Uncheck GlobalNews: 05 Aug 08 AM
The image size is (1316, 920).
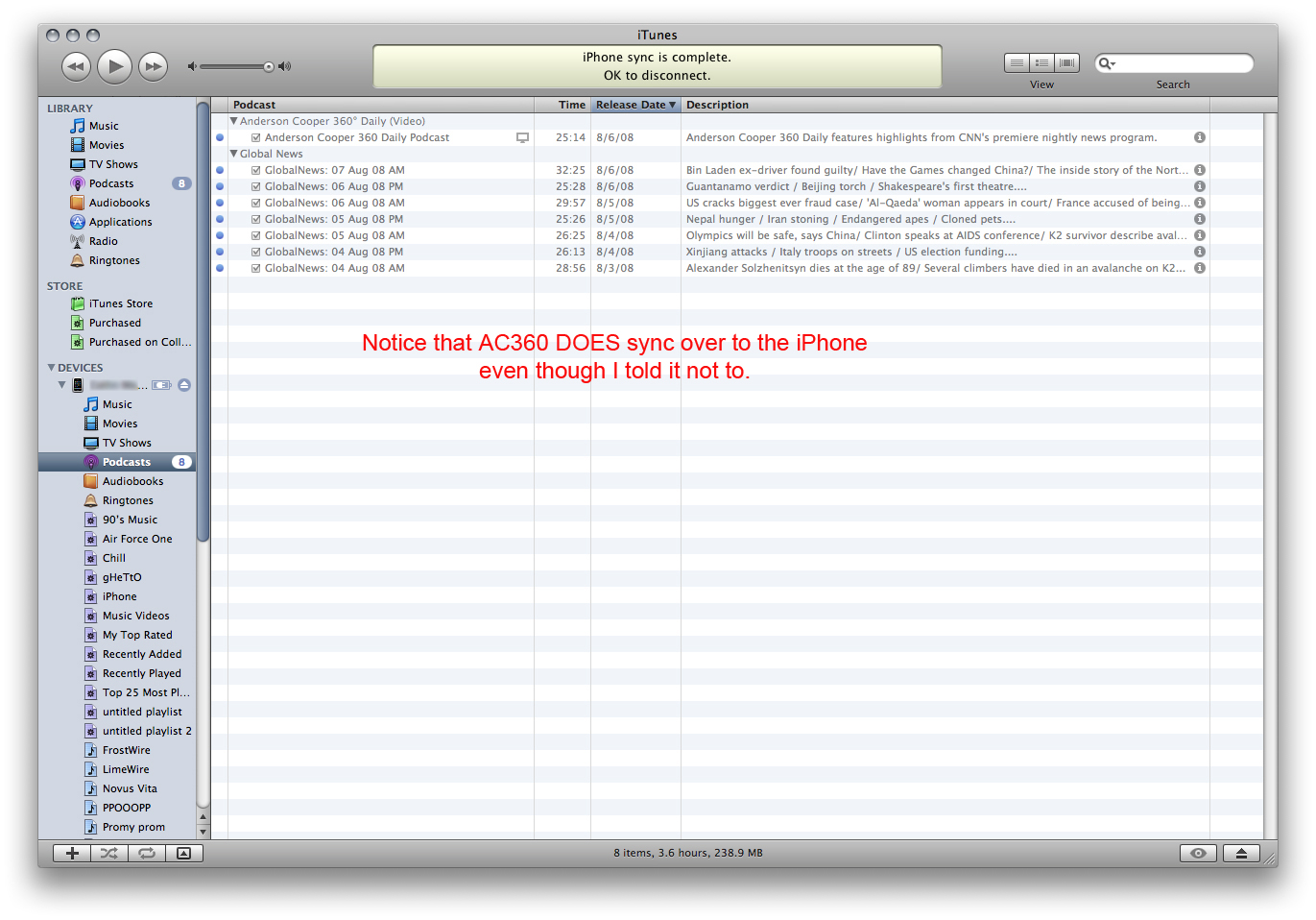pos(256,235)
